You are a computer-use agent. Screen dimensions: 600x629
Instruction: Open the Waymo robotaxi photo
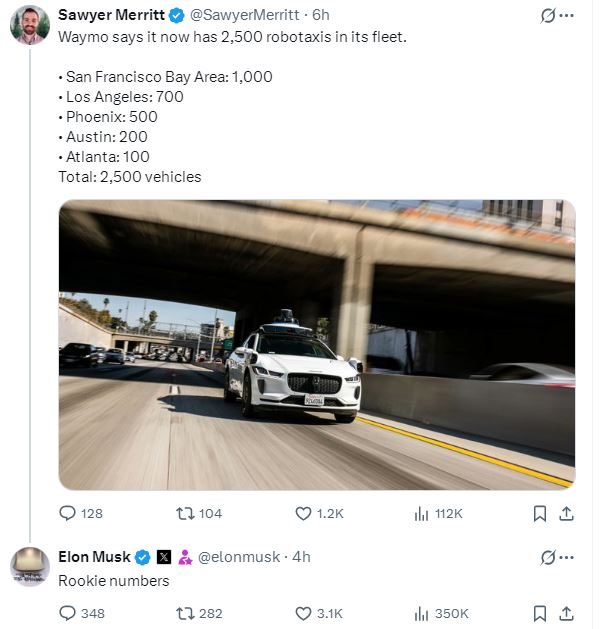tap(316, 344)
